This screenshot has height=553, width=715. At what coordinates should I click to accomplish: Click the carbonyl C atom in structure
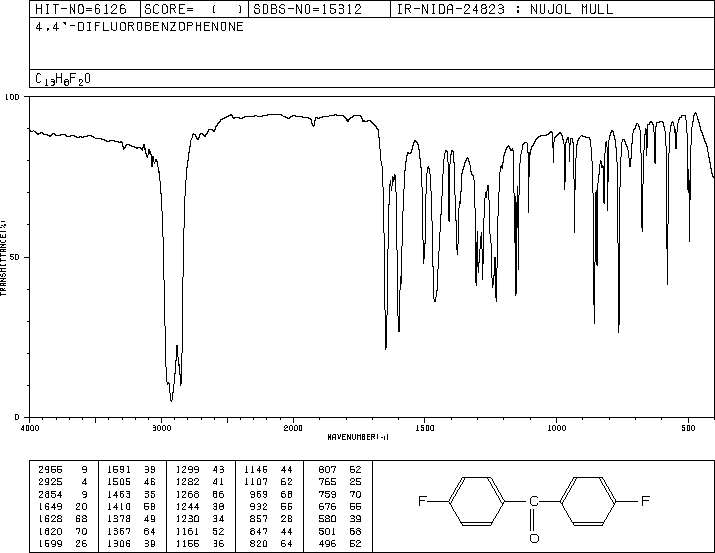point(534,501)
